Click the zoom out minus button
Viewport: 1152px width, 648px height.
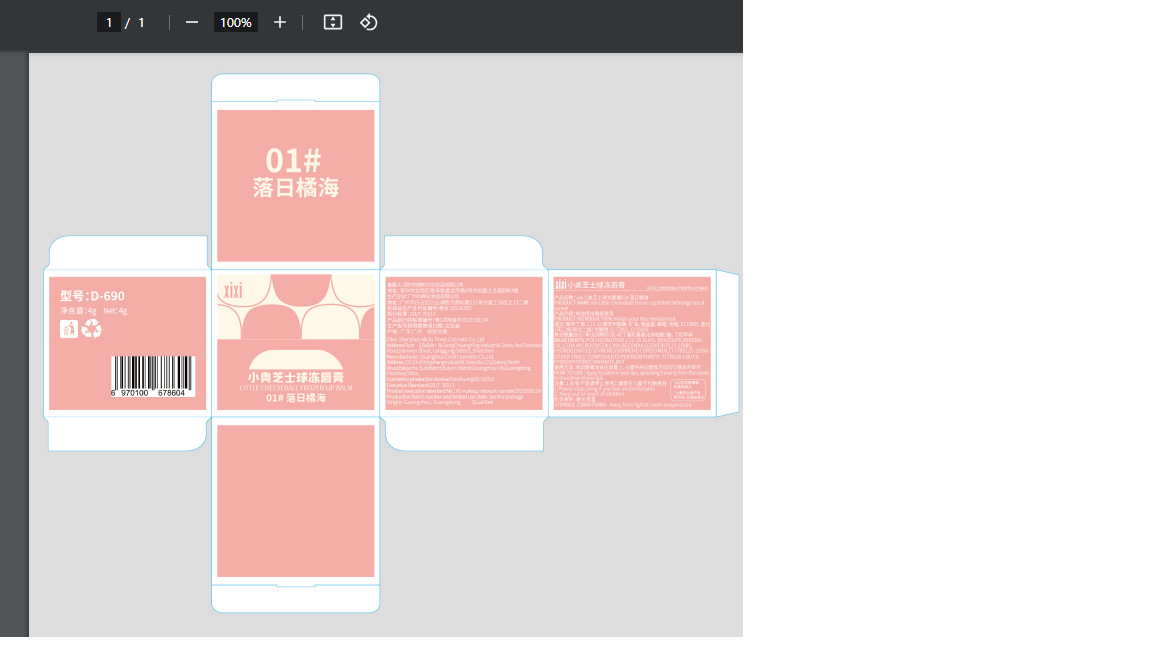click(x=192, y=22)
